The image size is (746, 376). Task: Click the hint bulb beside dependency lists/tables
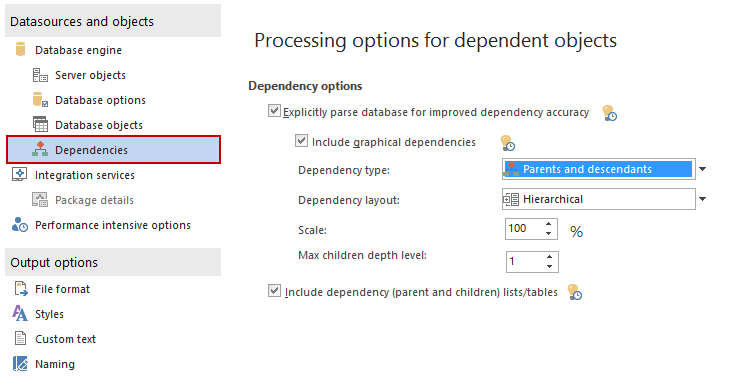[x=574, y=292]
